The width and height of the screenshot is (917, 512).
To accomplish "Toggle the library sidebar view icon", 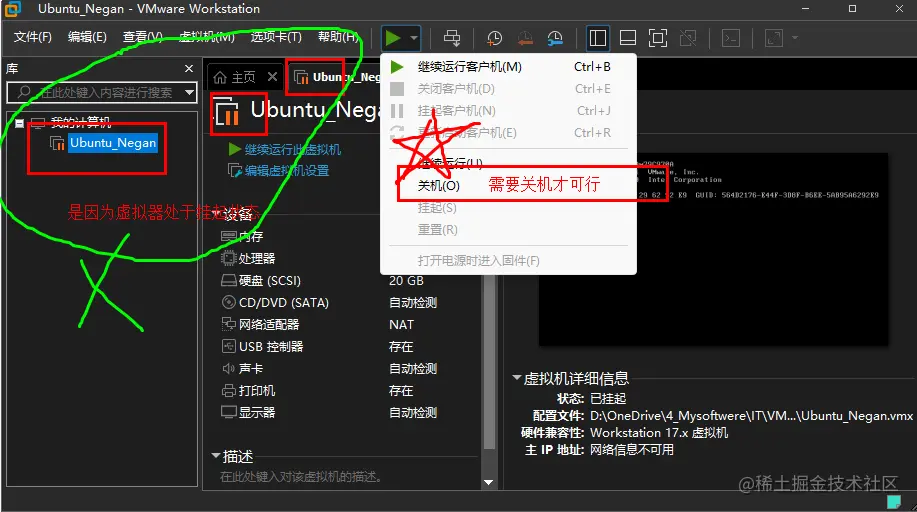I will (597, 38).
